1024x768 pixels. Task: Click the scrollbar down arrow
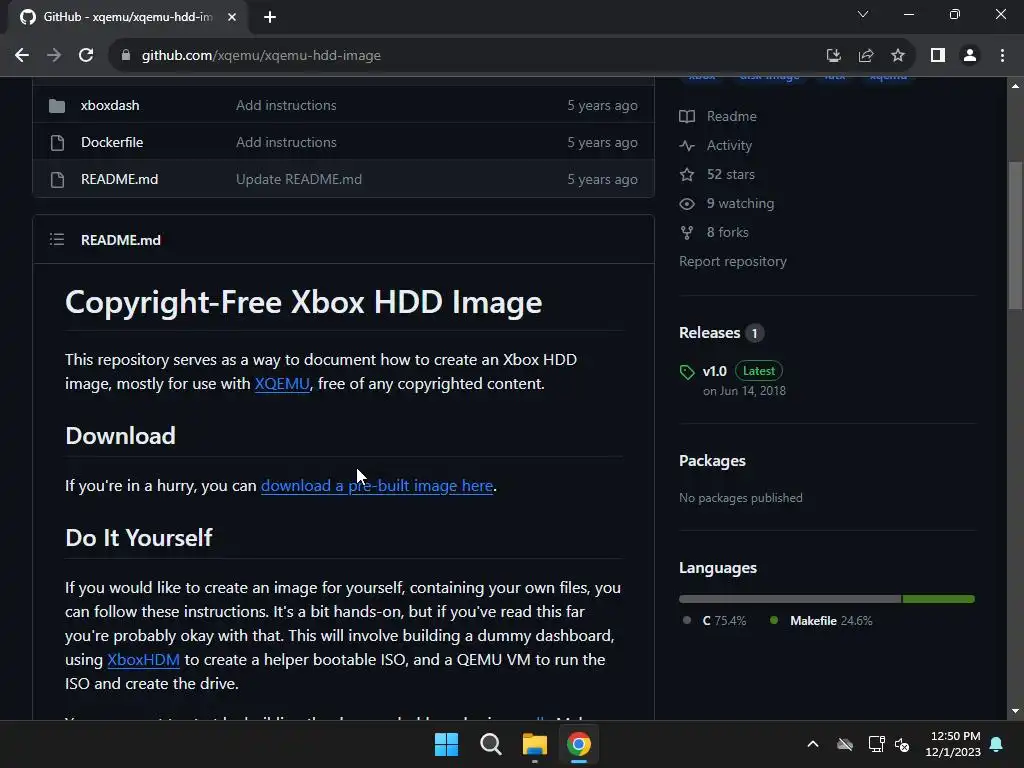1015,711
